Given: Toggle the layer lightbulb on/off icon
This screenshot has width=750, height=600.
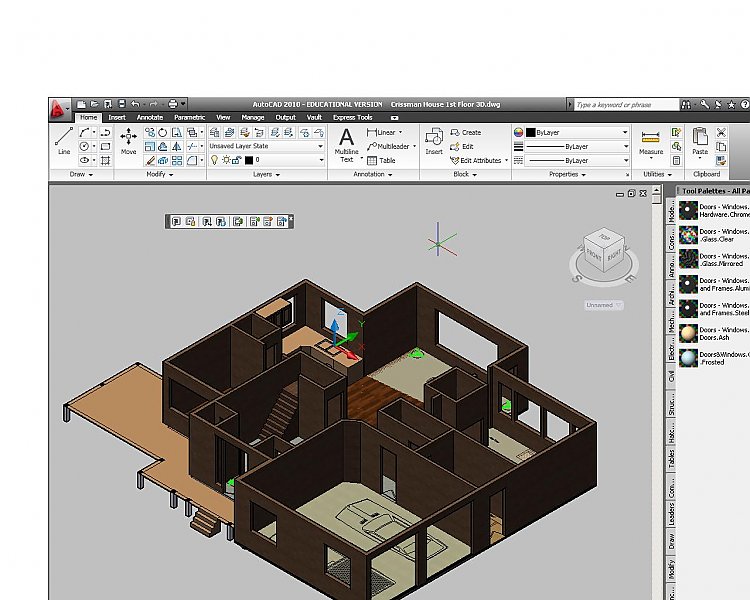Looking at the screenshot, I should [x=213, y=160].
